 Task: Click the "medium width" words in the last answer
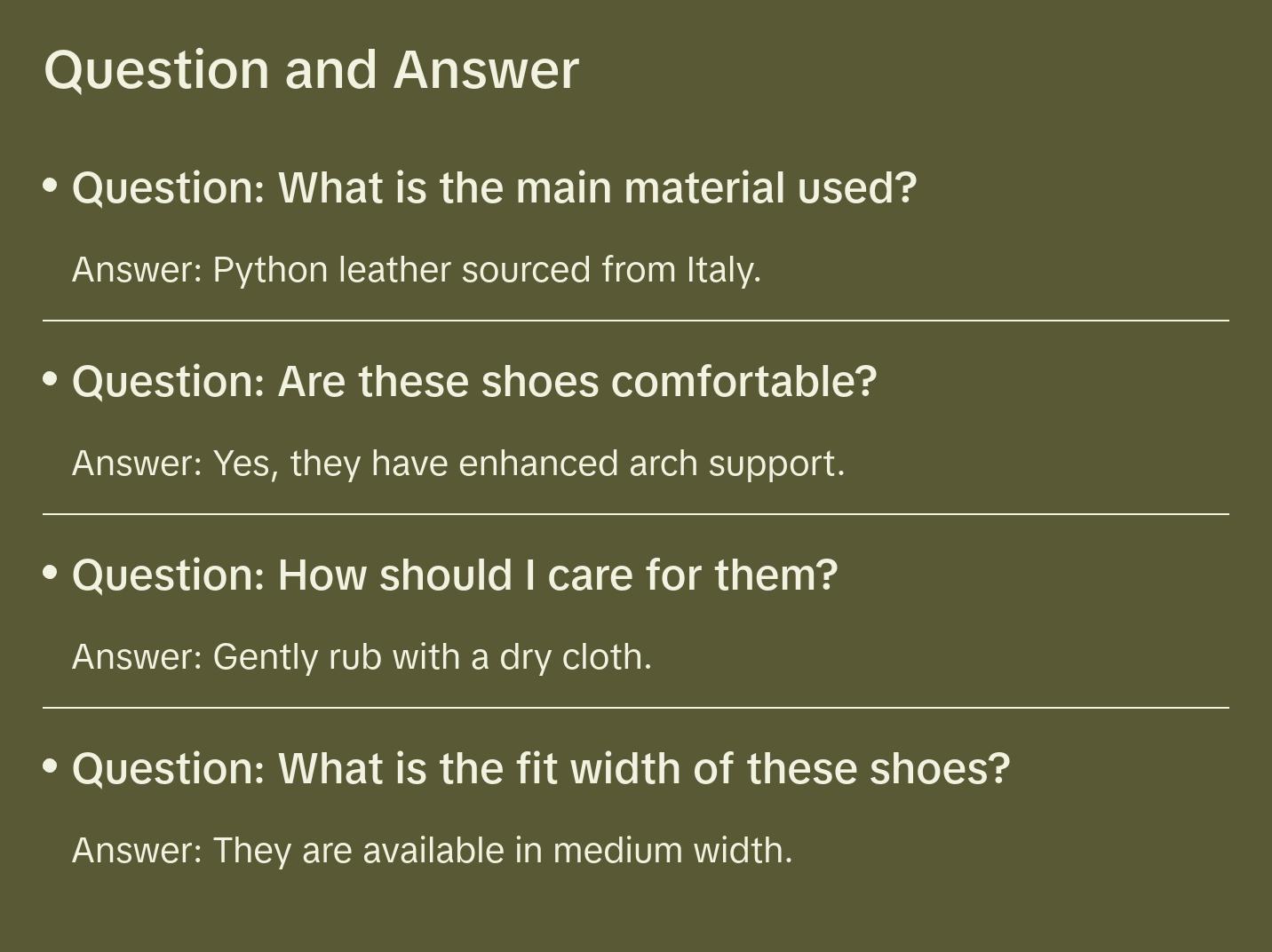tap(672, 851)
